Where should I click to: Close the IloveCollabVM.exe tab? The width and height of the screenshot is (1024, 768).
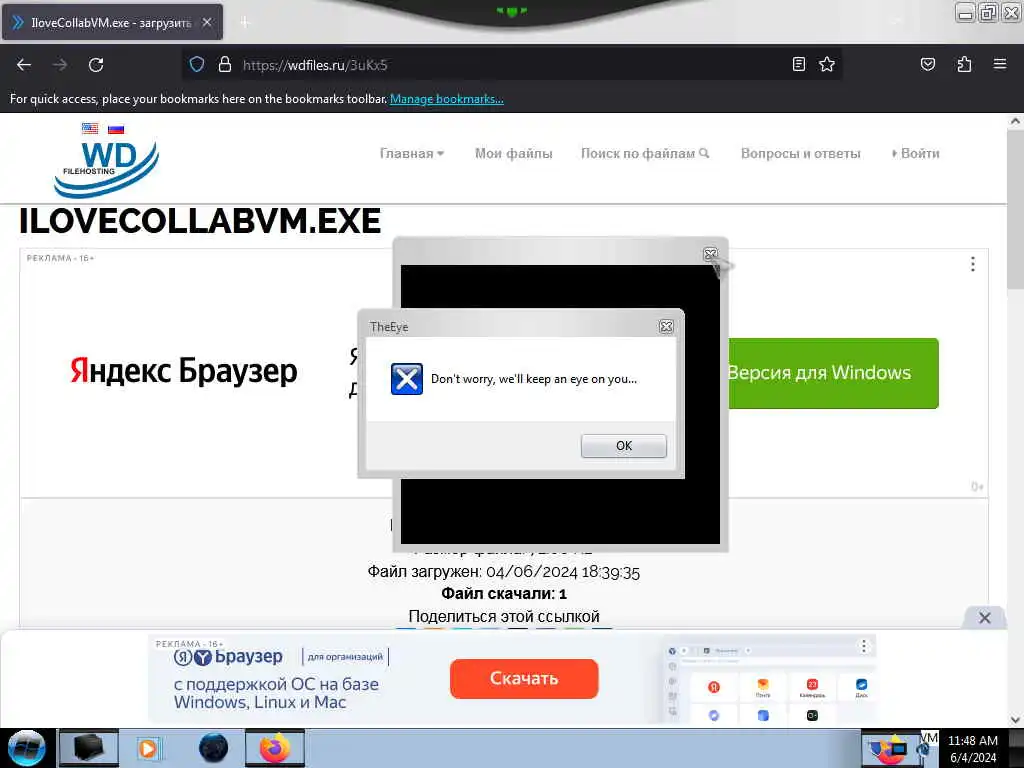click(x=206, y=22)
